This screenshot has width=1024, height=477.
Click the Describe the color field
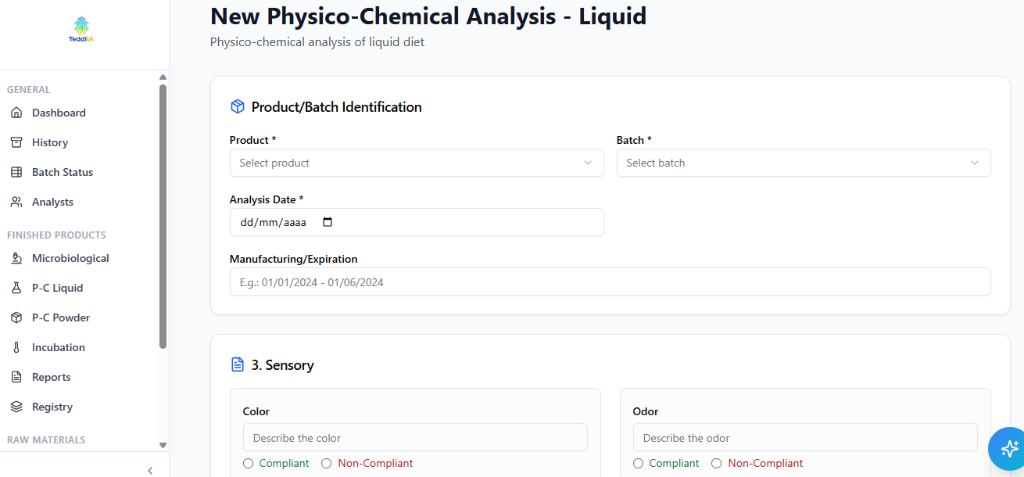coord(415,437)
